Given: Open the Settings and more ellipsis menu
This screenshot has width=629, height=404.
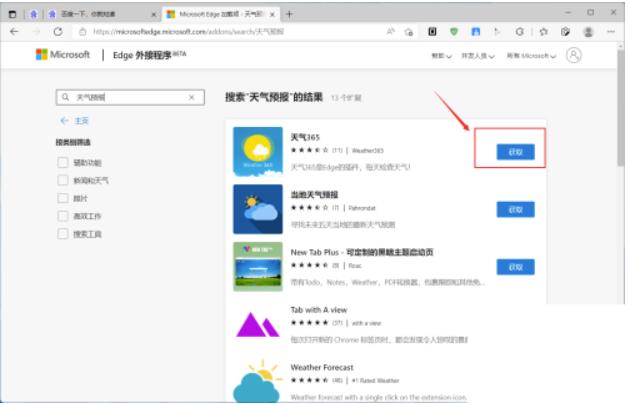Looking at the screenshot, I should [611, 32].
